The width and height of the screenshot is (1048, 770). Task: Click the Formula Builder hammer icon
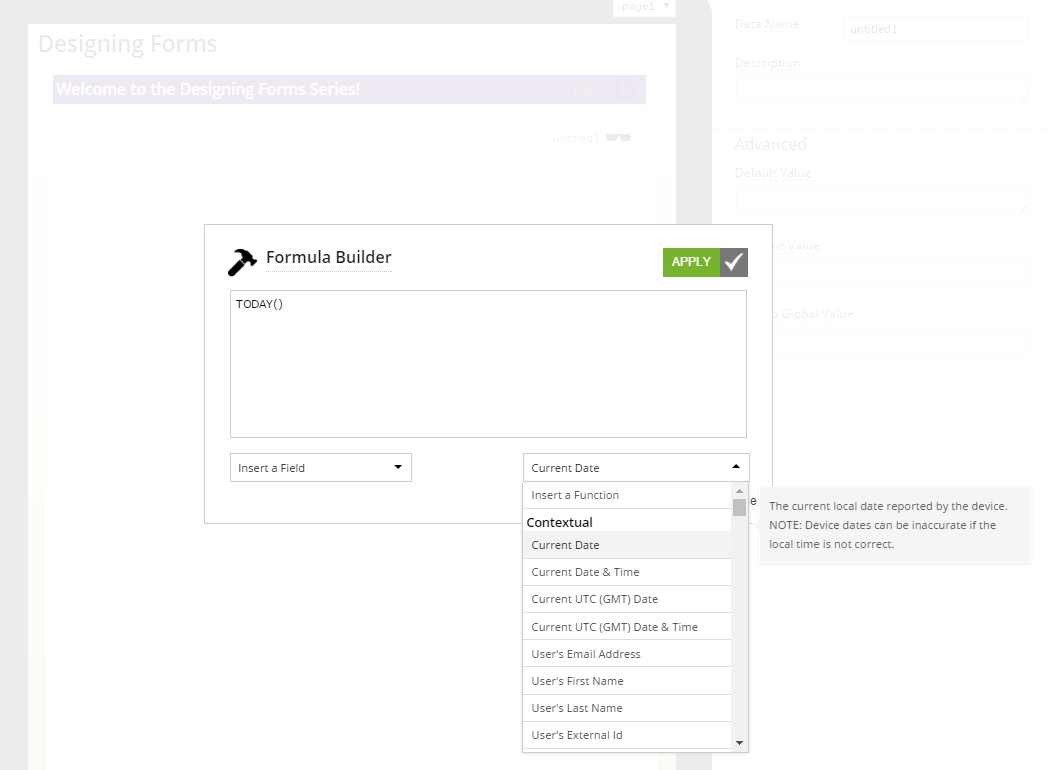coord(242,261)
